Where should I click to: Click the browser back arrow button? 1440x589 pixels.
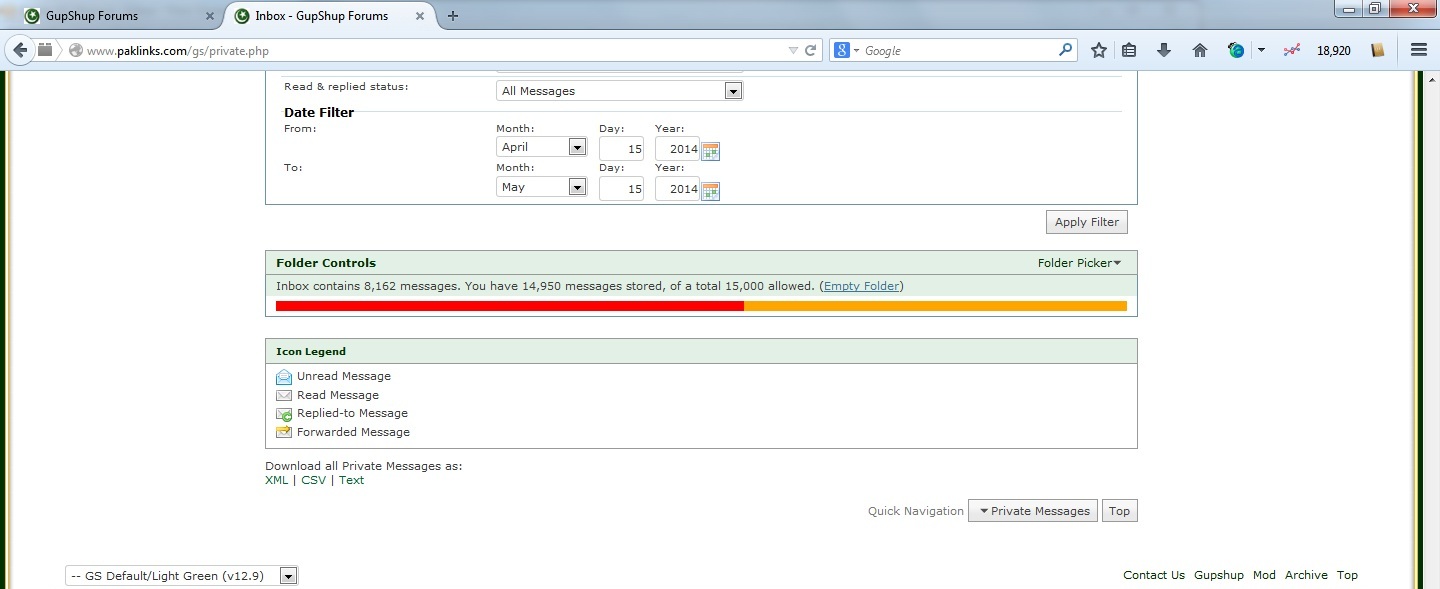pyautogui.click(x=20, y=50)
